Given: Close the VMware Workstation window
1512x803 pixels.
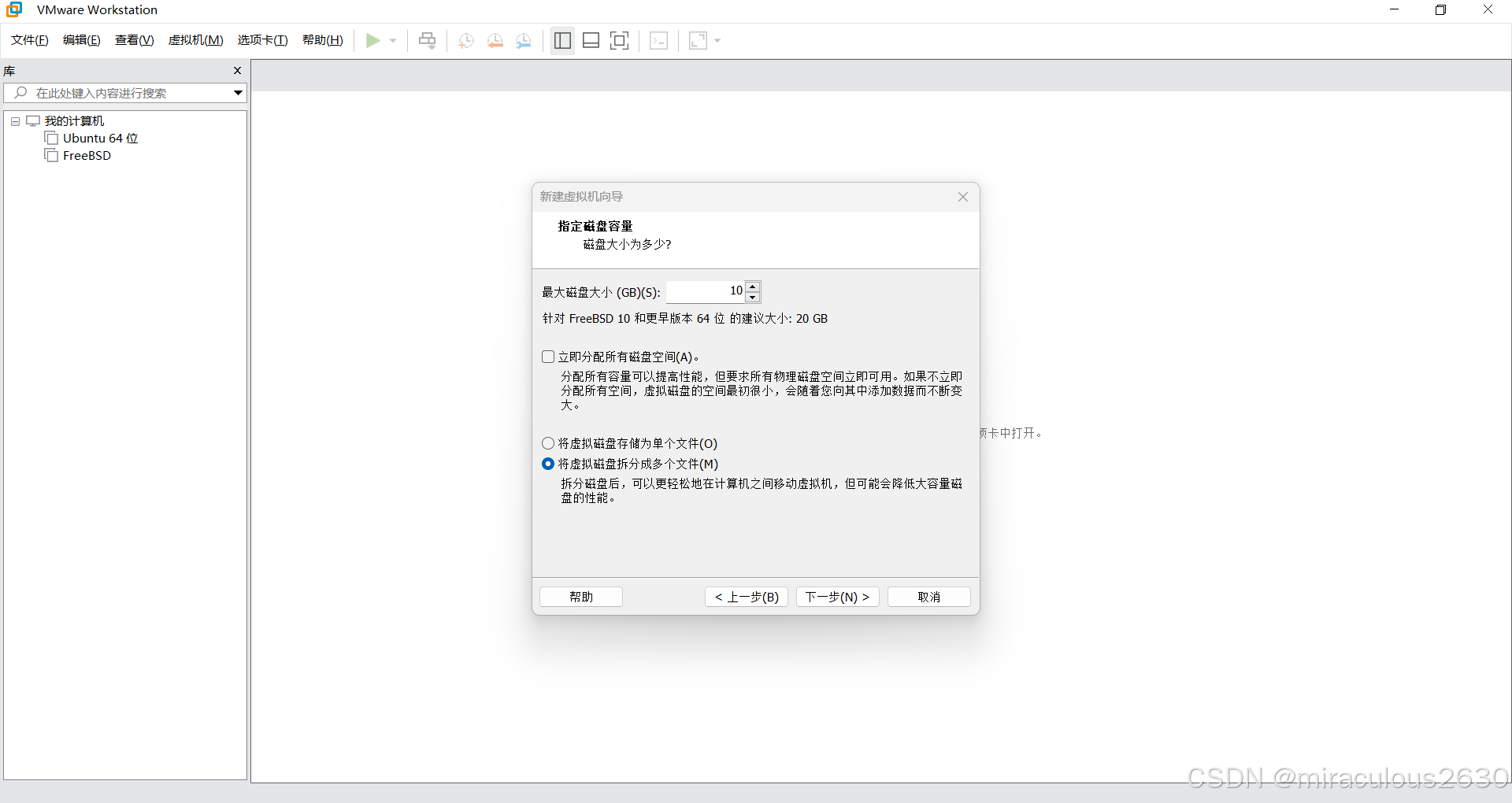Looking at the screenshot, I should pos(1488,9).
